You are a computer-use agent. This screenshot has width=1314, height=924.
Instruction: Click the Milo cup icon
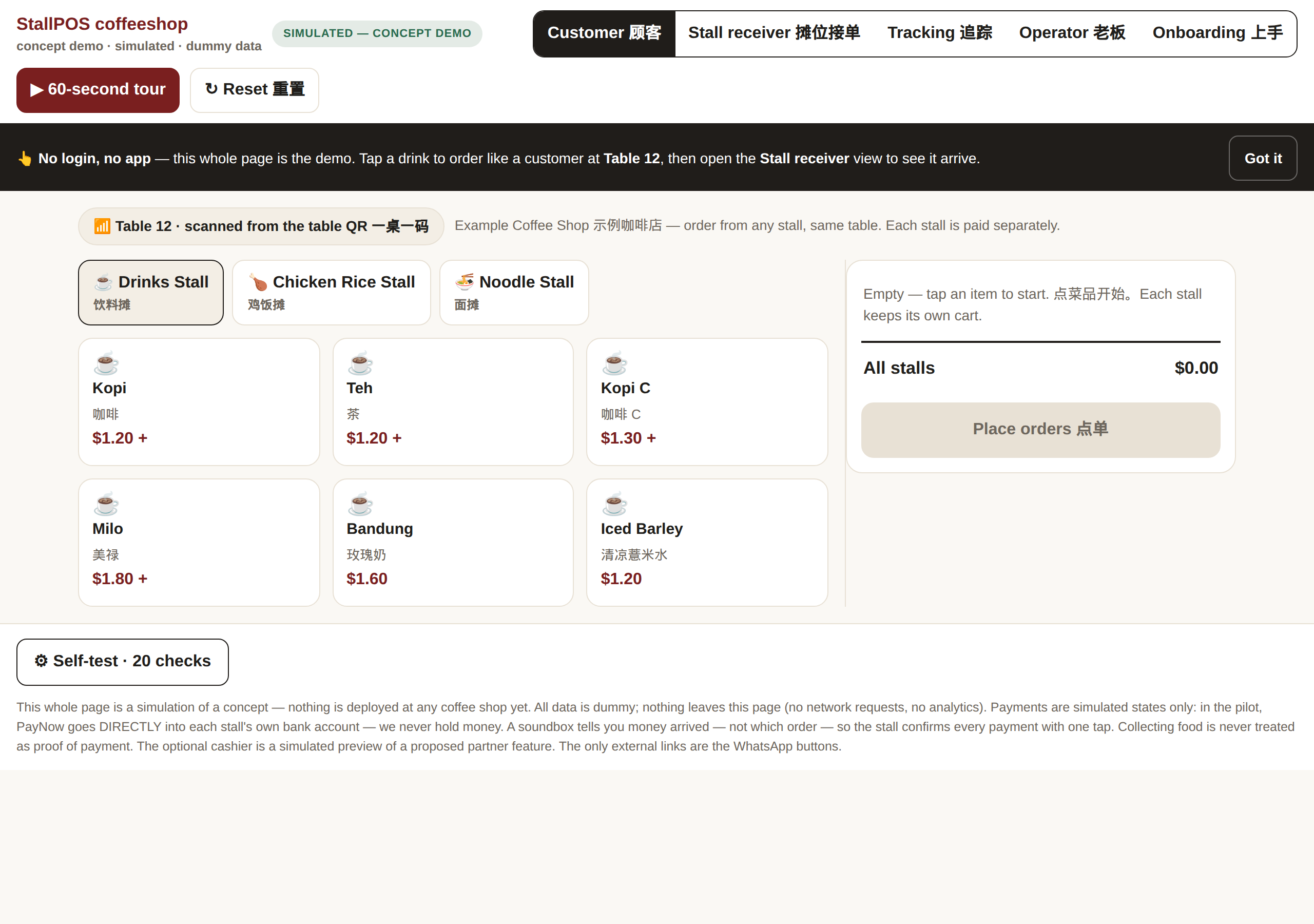click(x=106, y=504)
